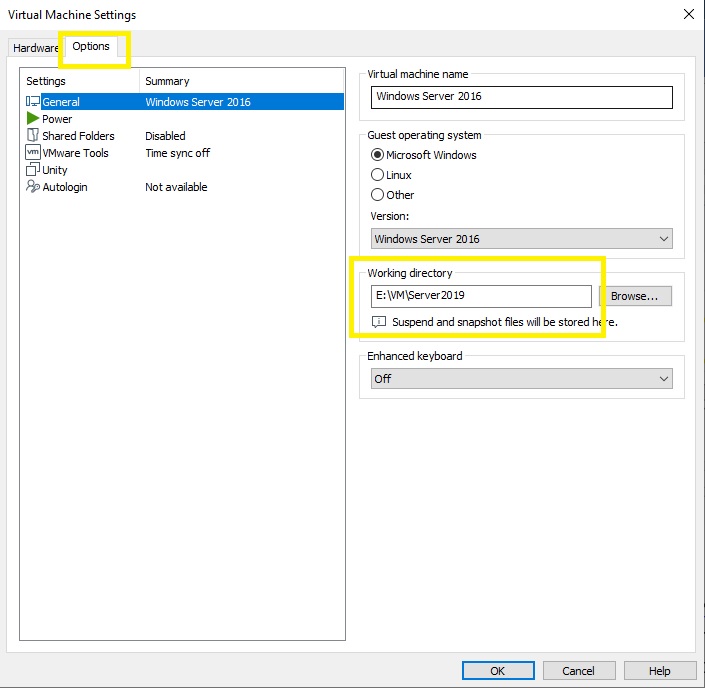
Task: Click the info balloon icon under Working directory
Action: pyautogui.click(x=379, y=322)
